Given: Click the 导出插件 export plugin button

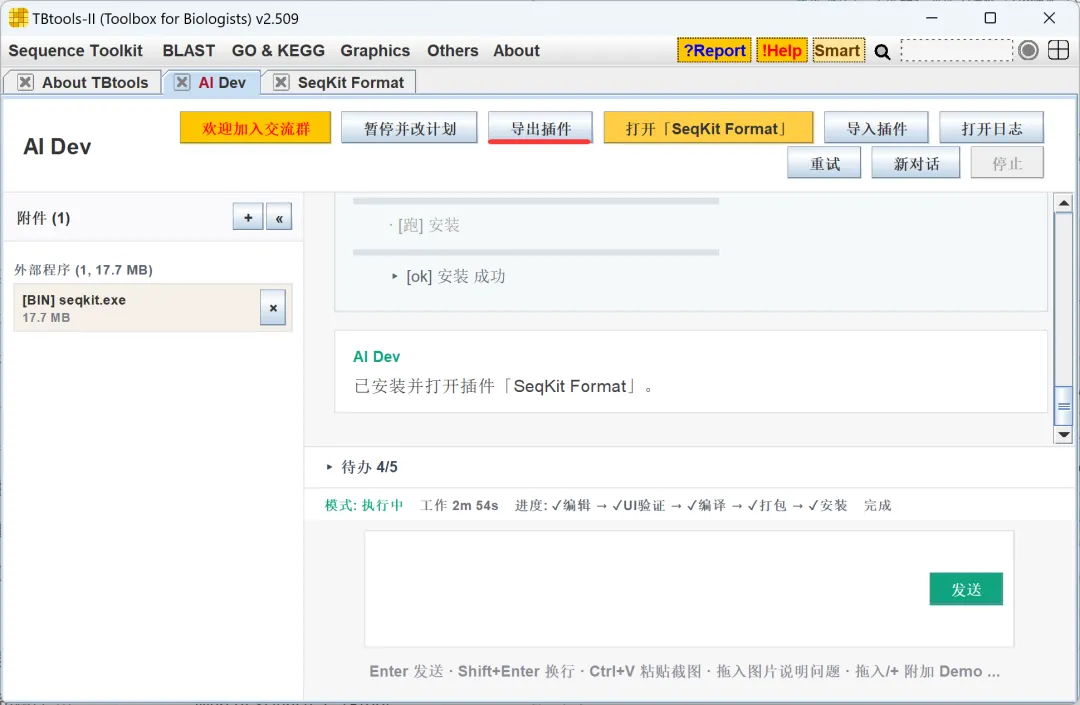Looking at the screenshot, I should (541, 128).
